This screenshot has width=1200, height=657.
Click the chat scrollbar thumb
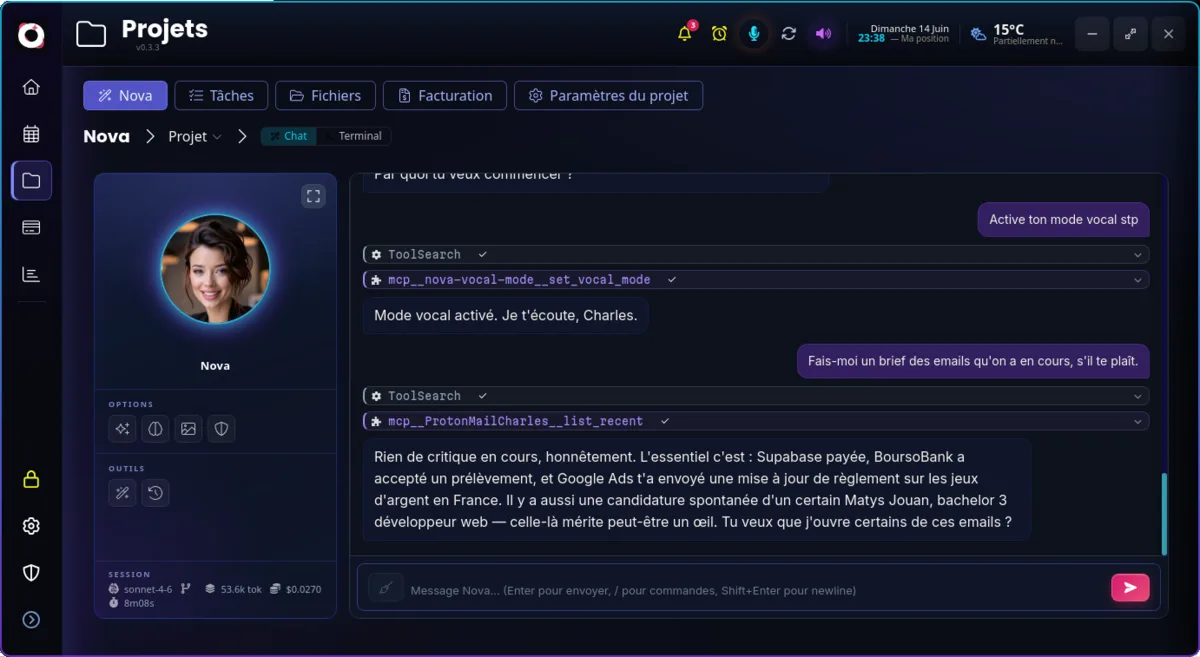pos(1164,513)
